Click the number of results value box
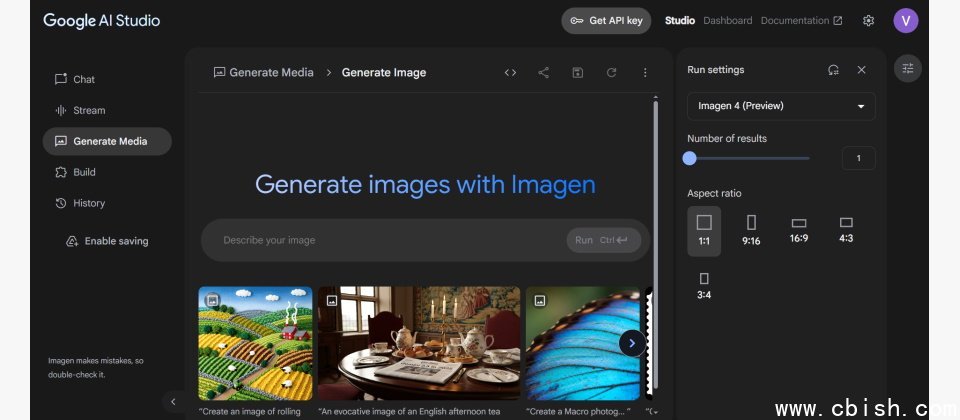 pos(858,159)
